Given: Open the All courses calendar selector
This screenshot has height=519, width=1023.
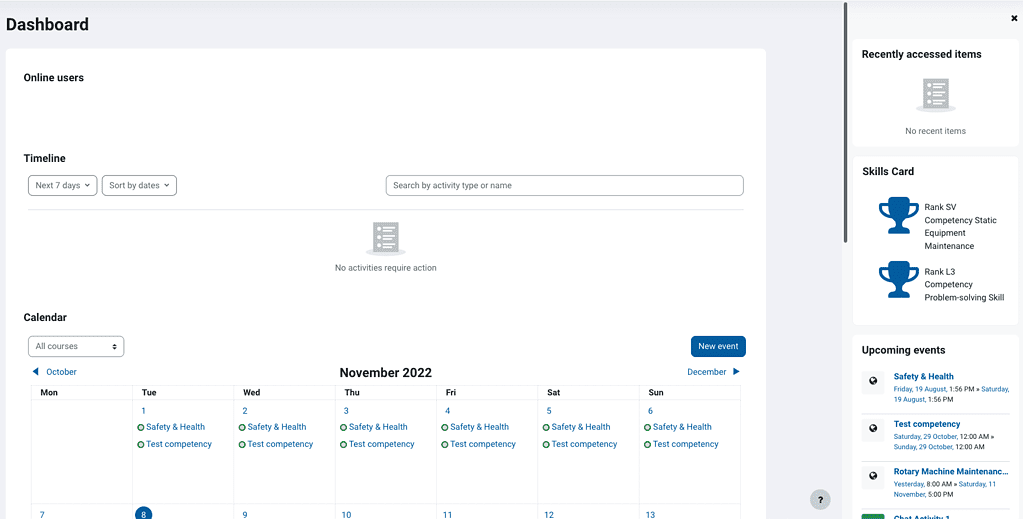Looking at the screenshot, I should tap(76, 347).
